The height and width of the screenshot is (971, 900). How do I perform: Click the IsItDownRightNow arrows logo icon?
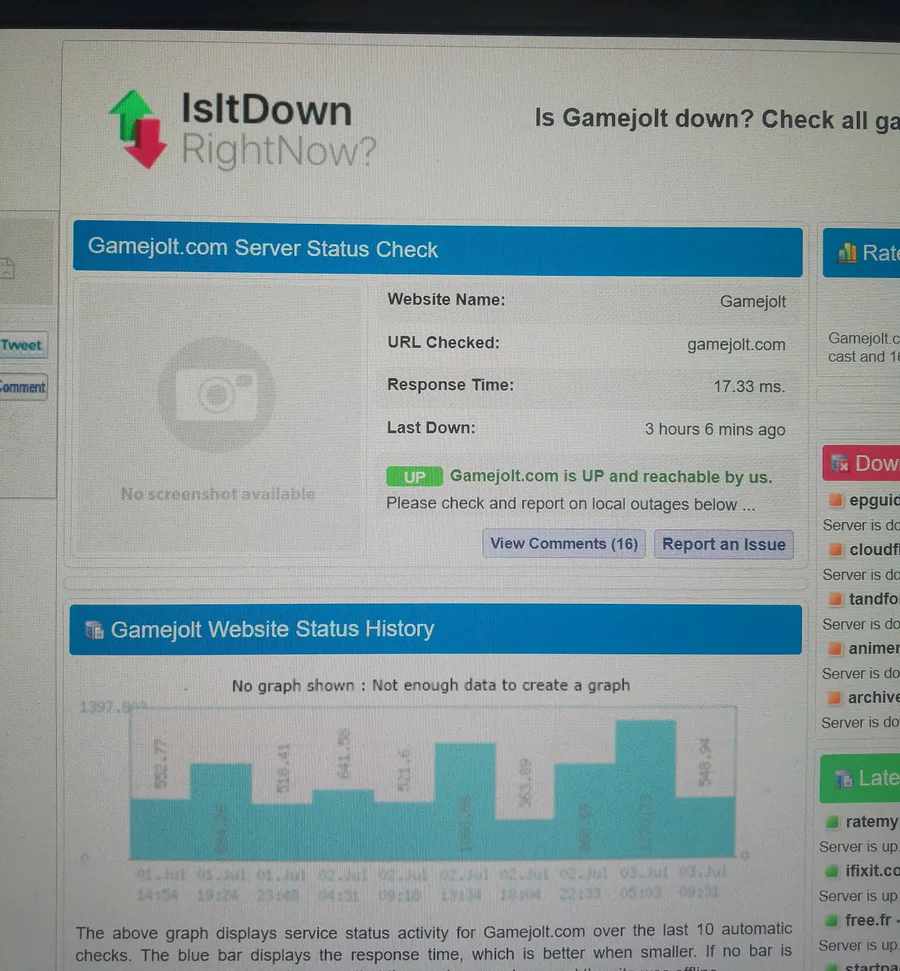tap(139, 129)
